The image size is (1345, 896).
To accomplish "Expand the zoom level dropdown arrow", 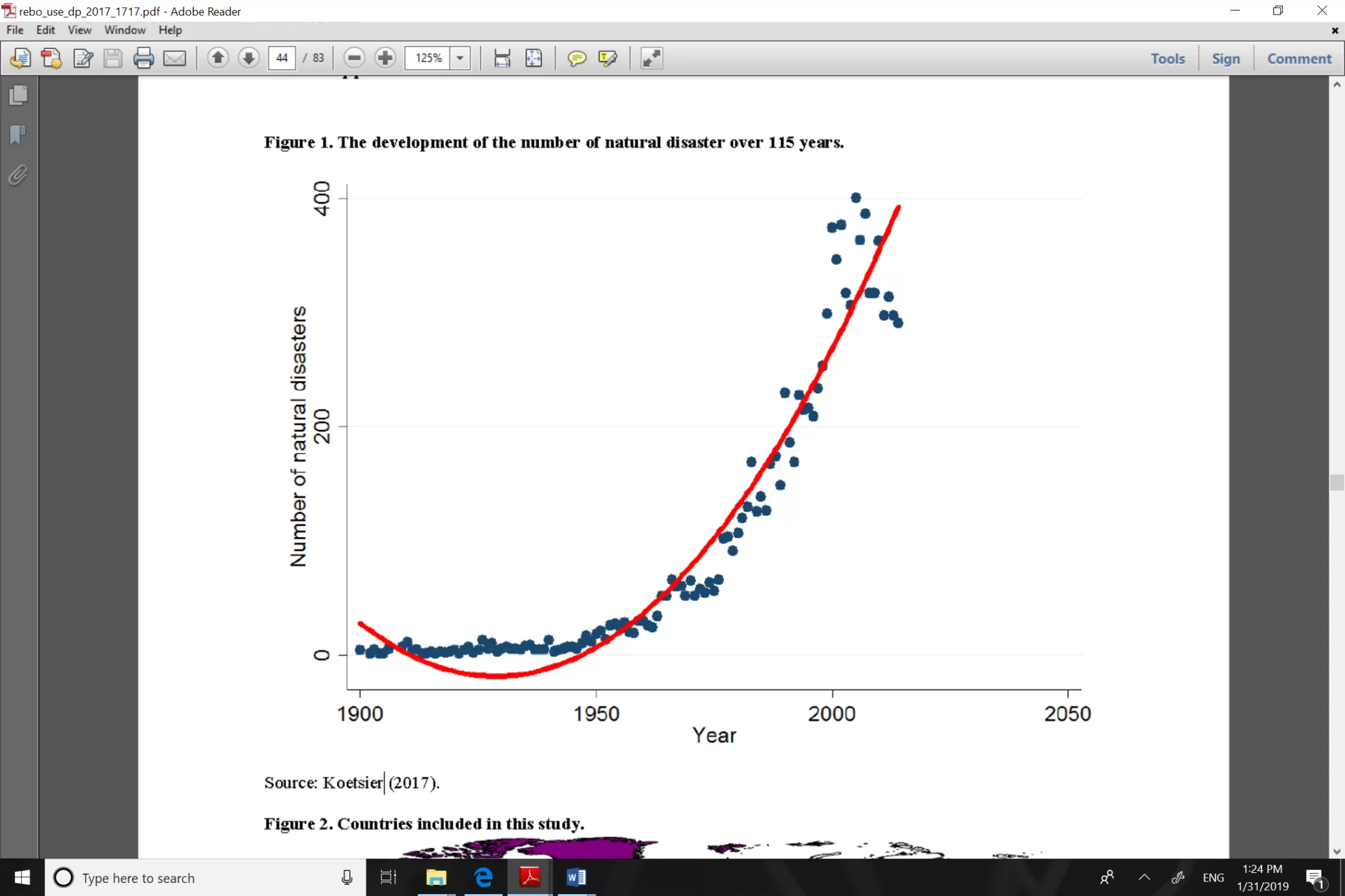I will (x=460, y=58).
